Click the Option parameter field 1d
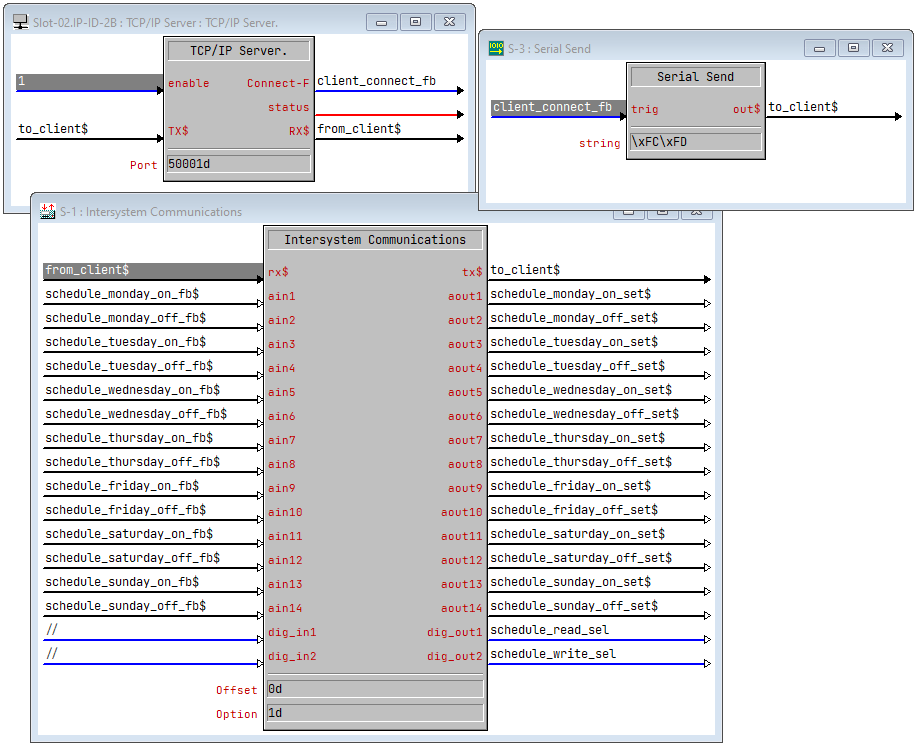Viewport: 916px width, 745px height. click(375, 713)
